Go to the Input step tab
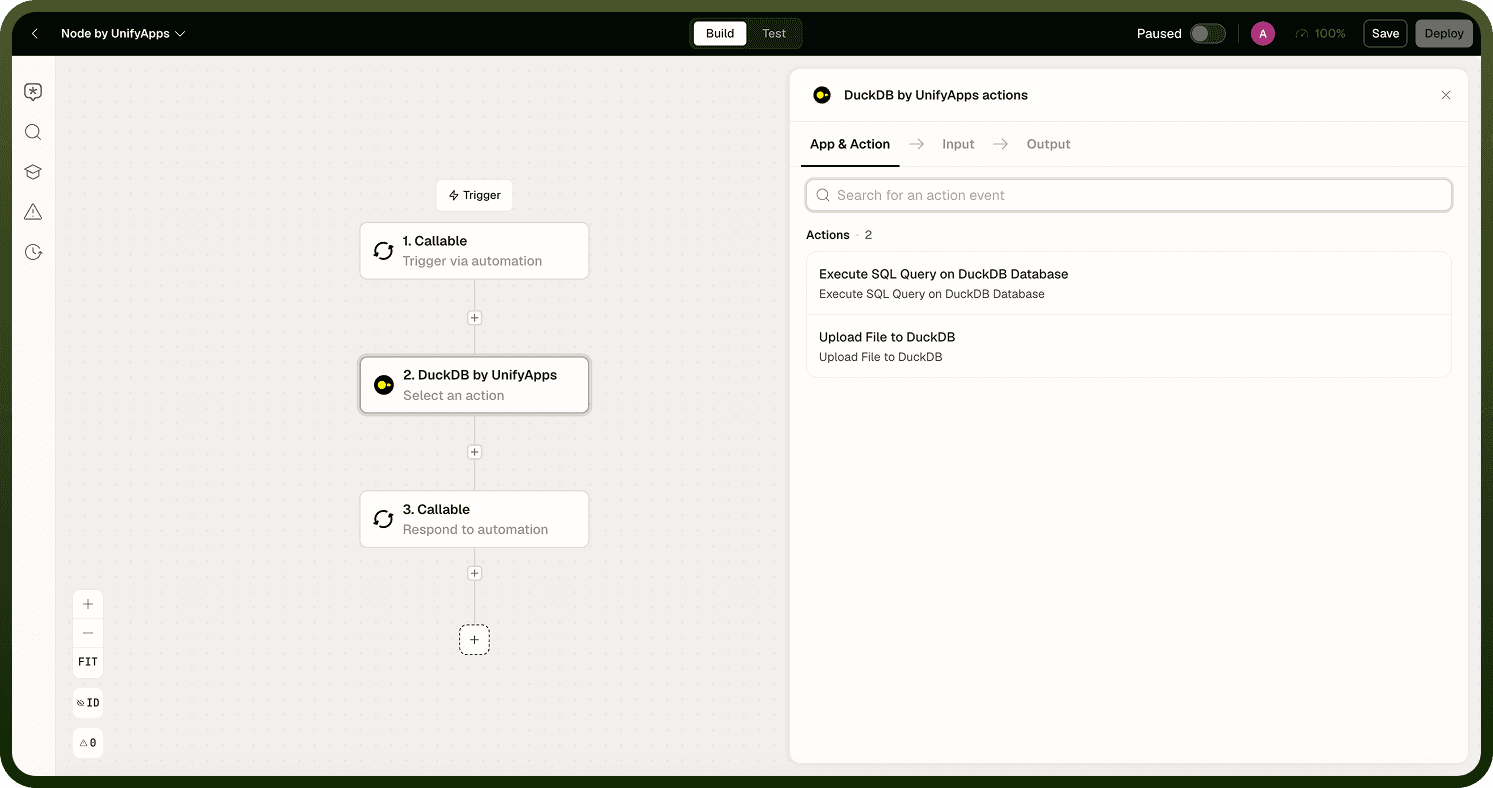Image resolution: width=1493 pixels, height=788 pixels. pyautogui.click(x=958, y=144)
